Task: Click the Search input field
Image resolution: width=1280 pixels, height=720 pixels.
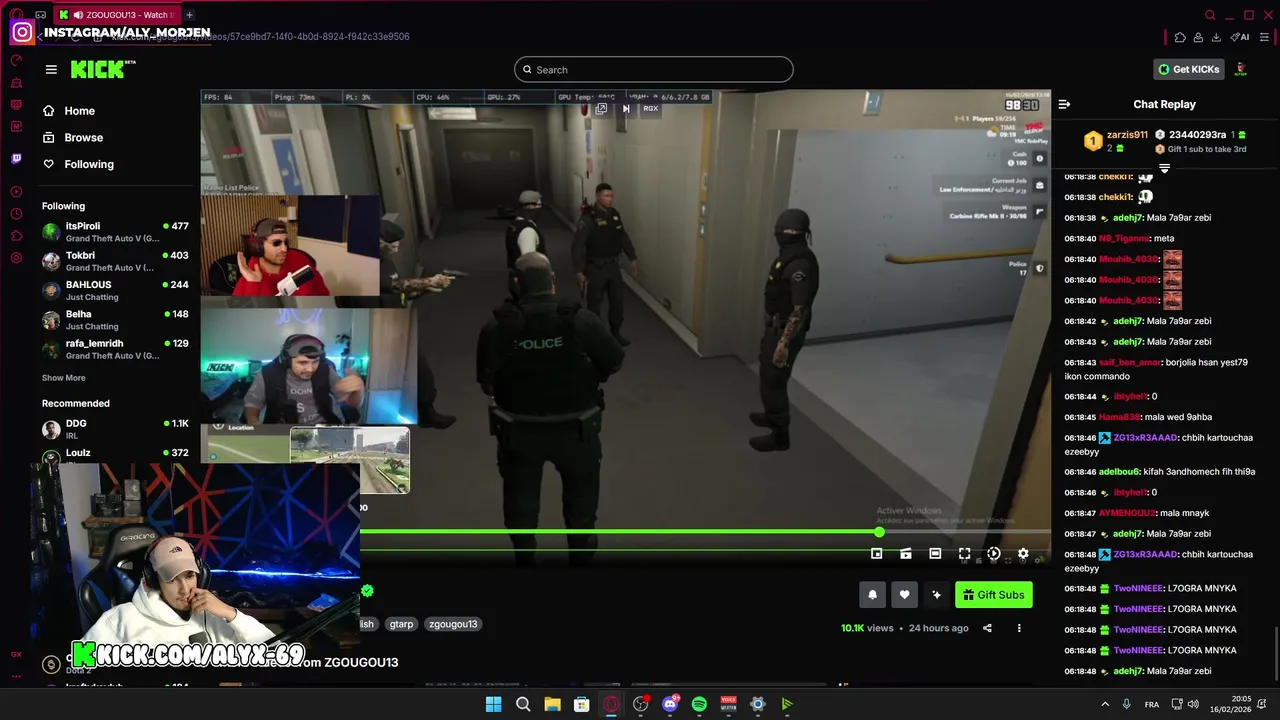Action: 654,70
